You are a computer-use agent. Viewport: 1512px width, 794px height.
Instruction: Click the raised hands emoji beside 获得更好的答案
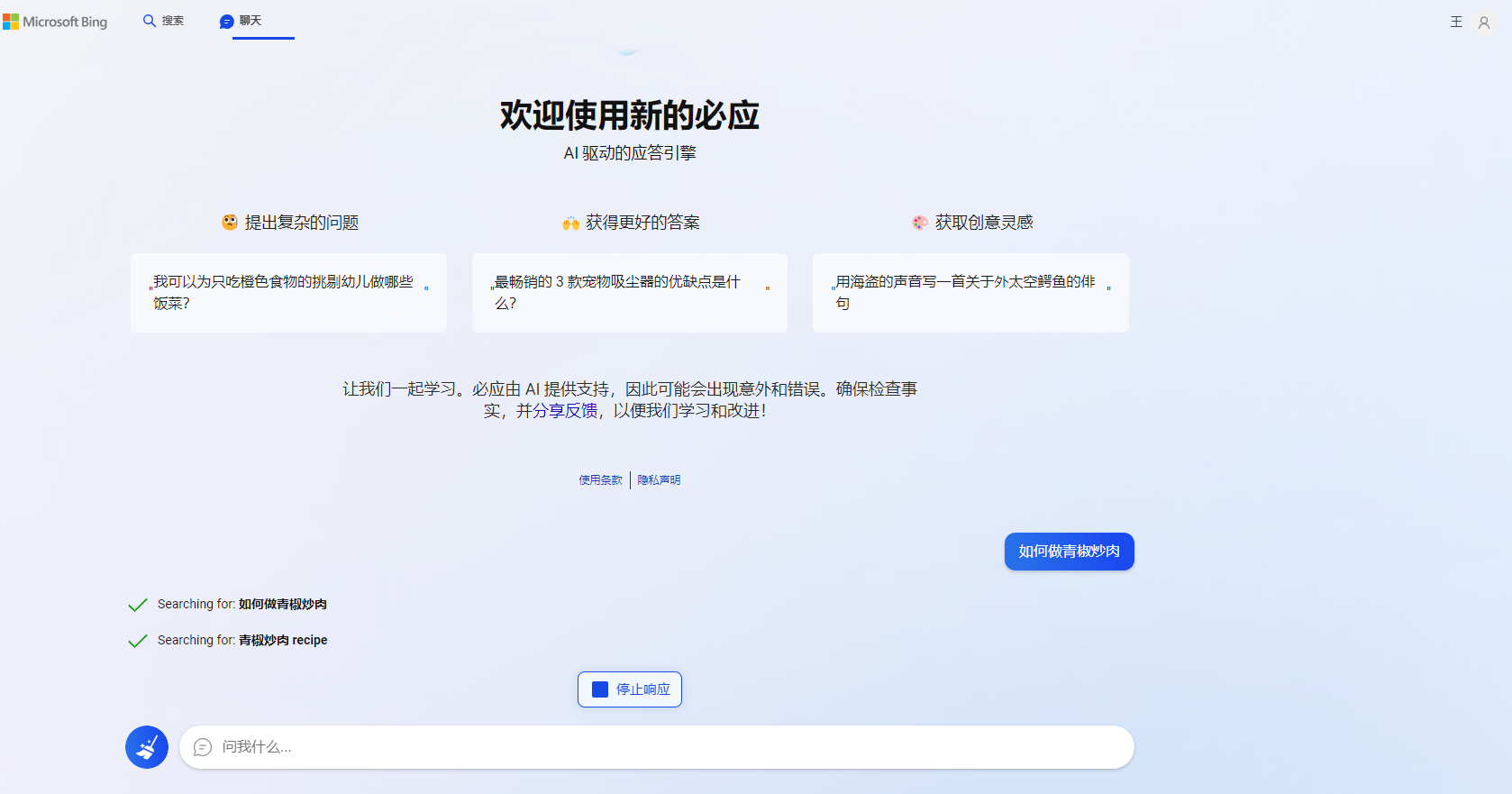(570, 223)
